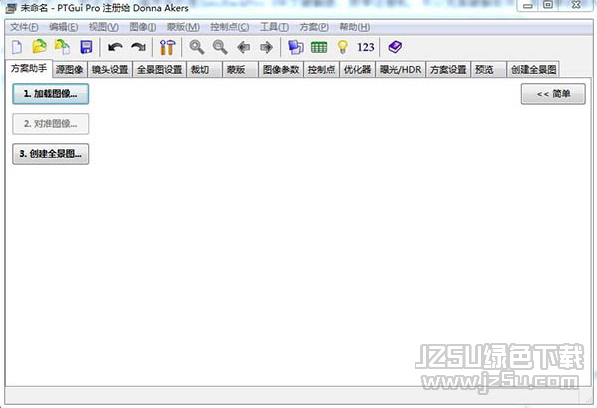Screen dimensions: 597x408
Task: Open options via the tools icon
Action: coord(167,47)
